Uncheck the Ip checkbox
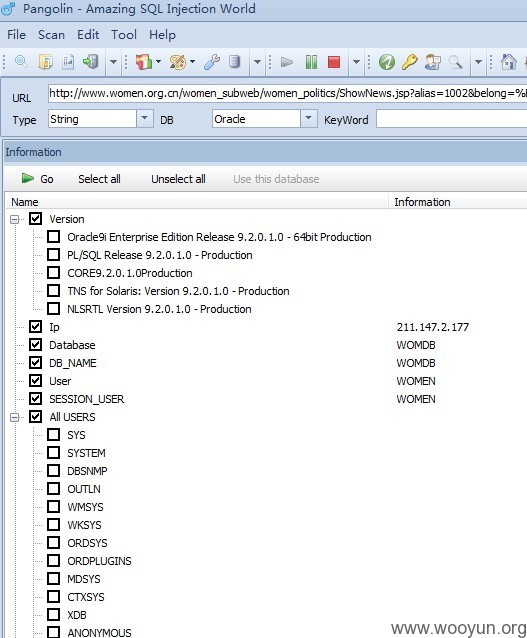This screenshot has width=527, height=638. click(35, 327)
